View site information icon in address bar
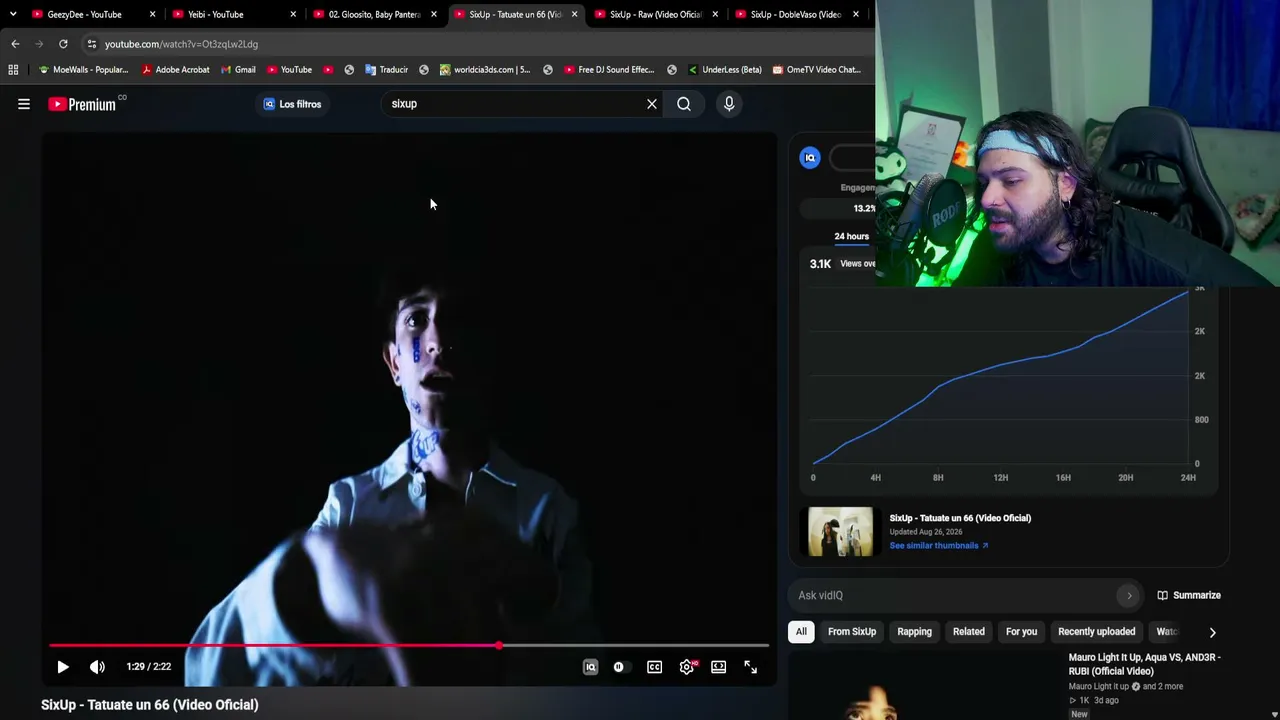This screenshot has width=1280, height=720. click(x=91, y=44)
